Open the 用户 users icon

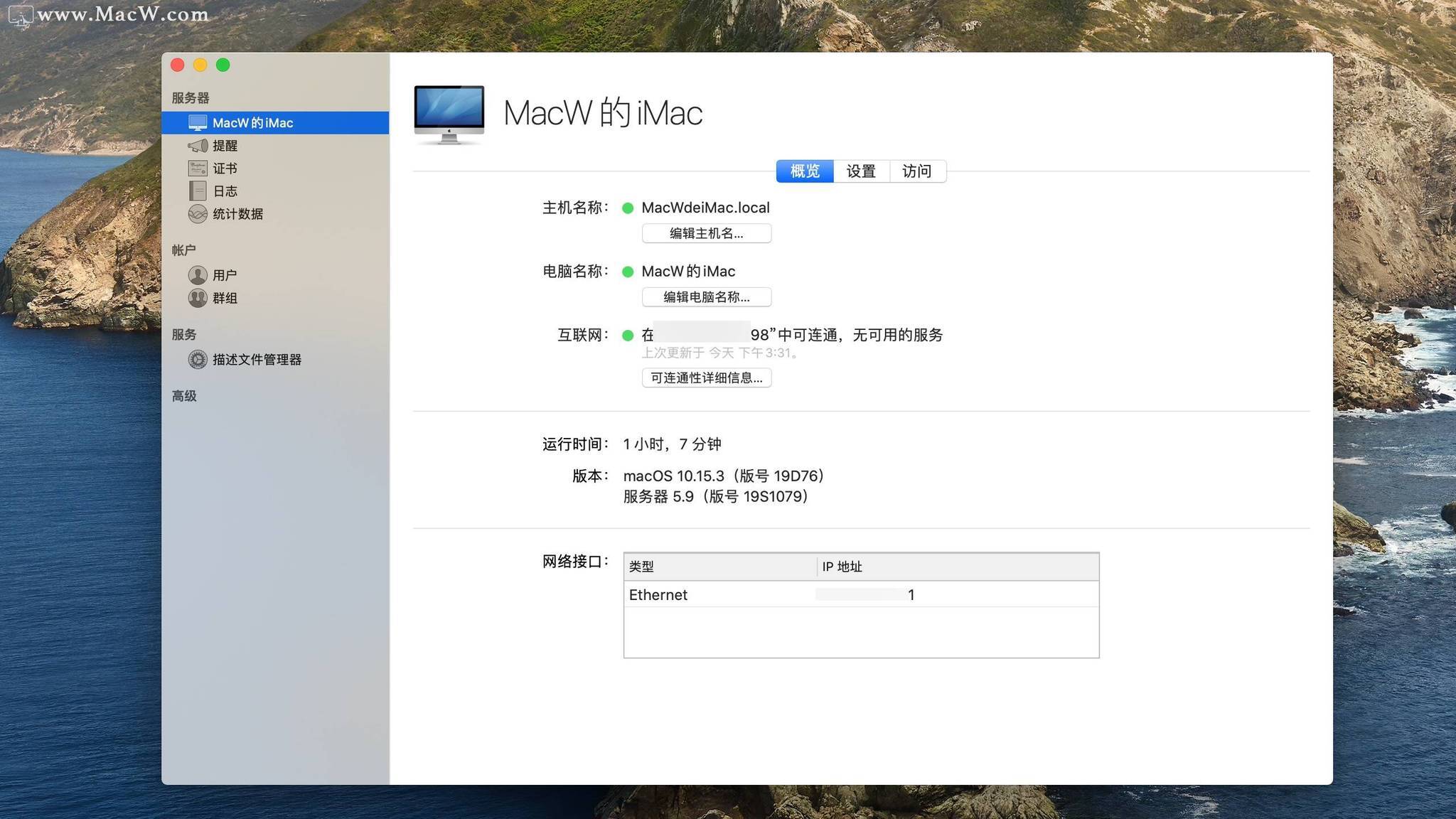tap(198, 275)
